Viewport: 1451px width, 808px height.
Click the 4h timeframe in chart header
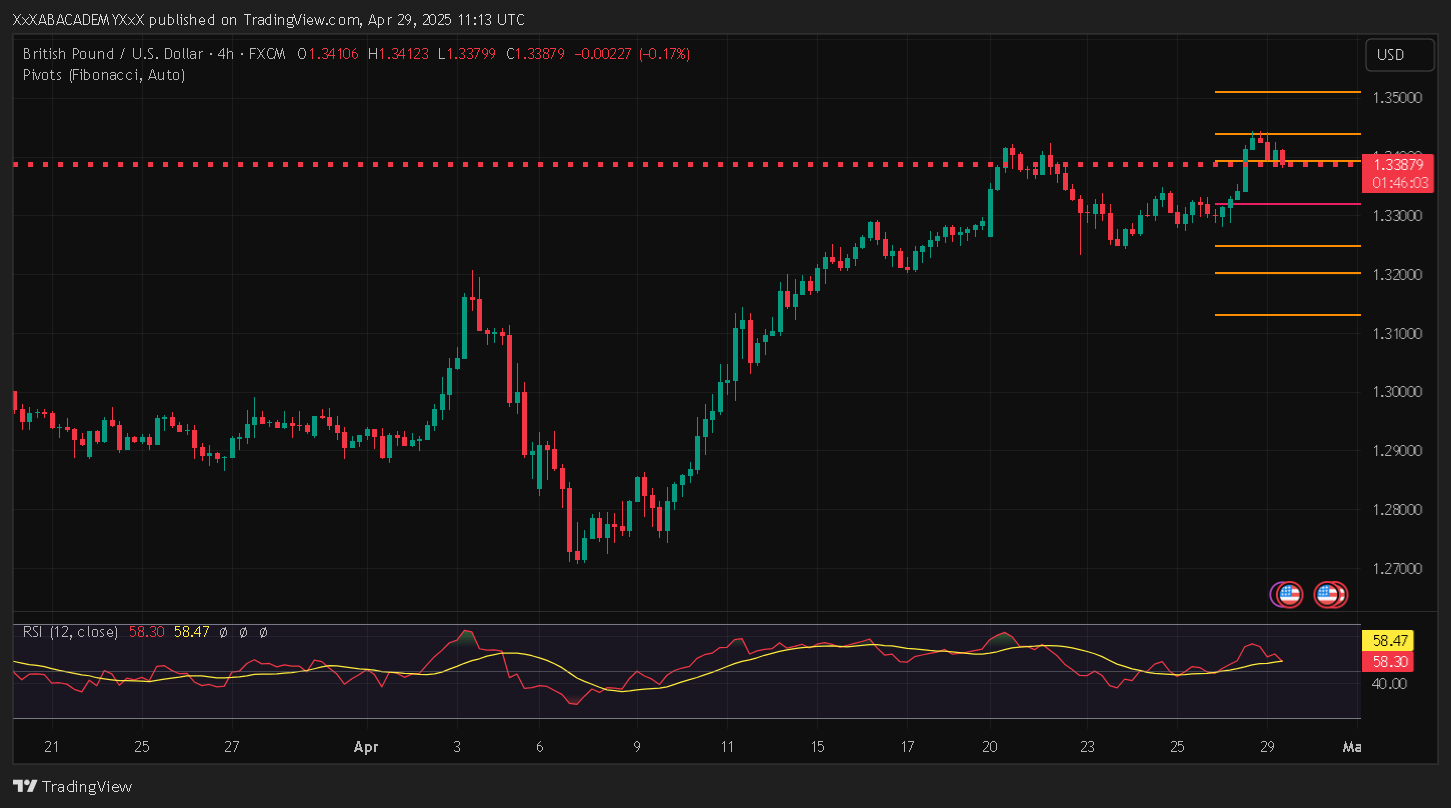pos(227,54)
